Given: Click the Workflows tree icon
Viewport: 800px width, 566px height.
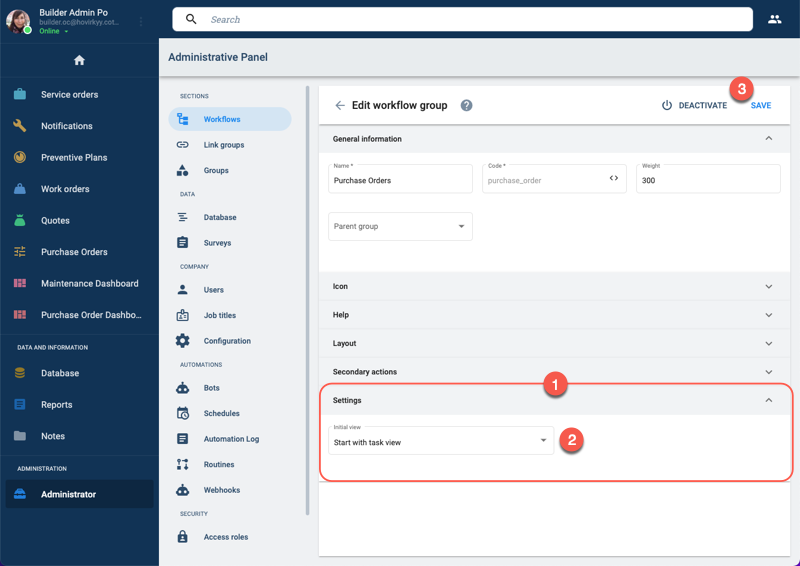Looking at the screenshot, I should click(x=183, y=119).
